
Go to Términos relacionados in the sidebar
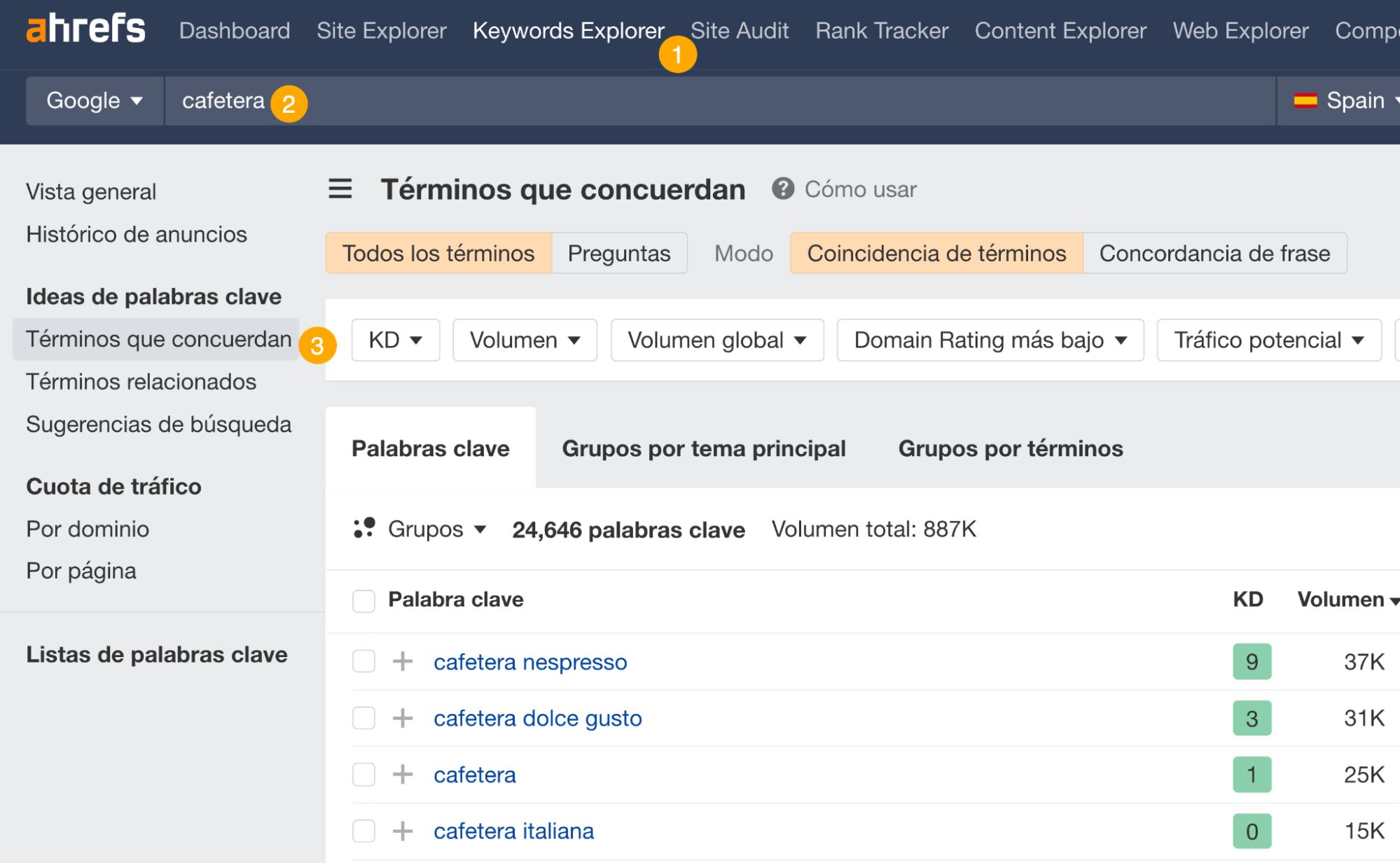pos(141,382)
